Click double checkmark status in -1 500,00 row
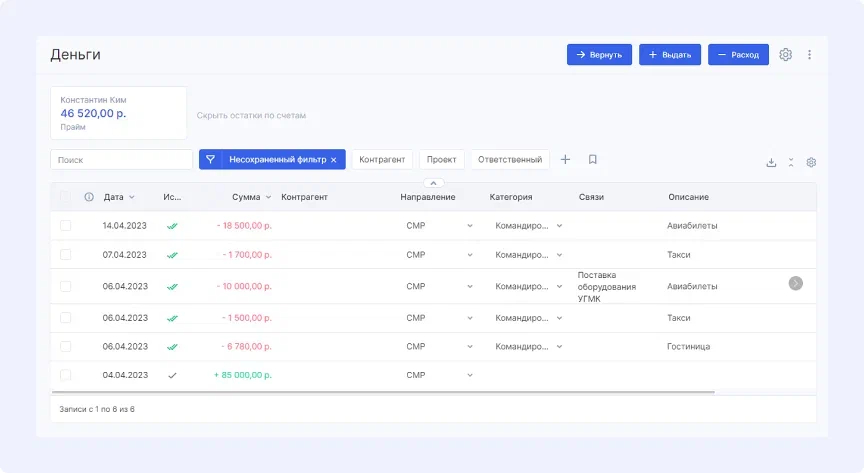Screen dimensions: 864x473 tap(172, 318)
